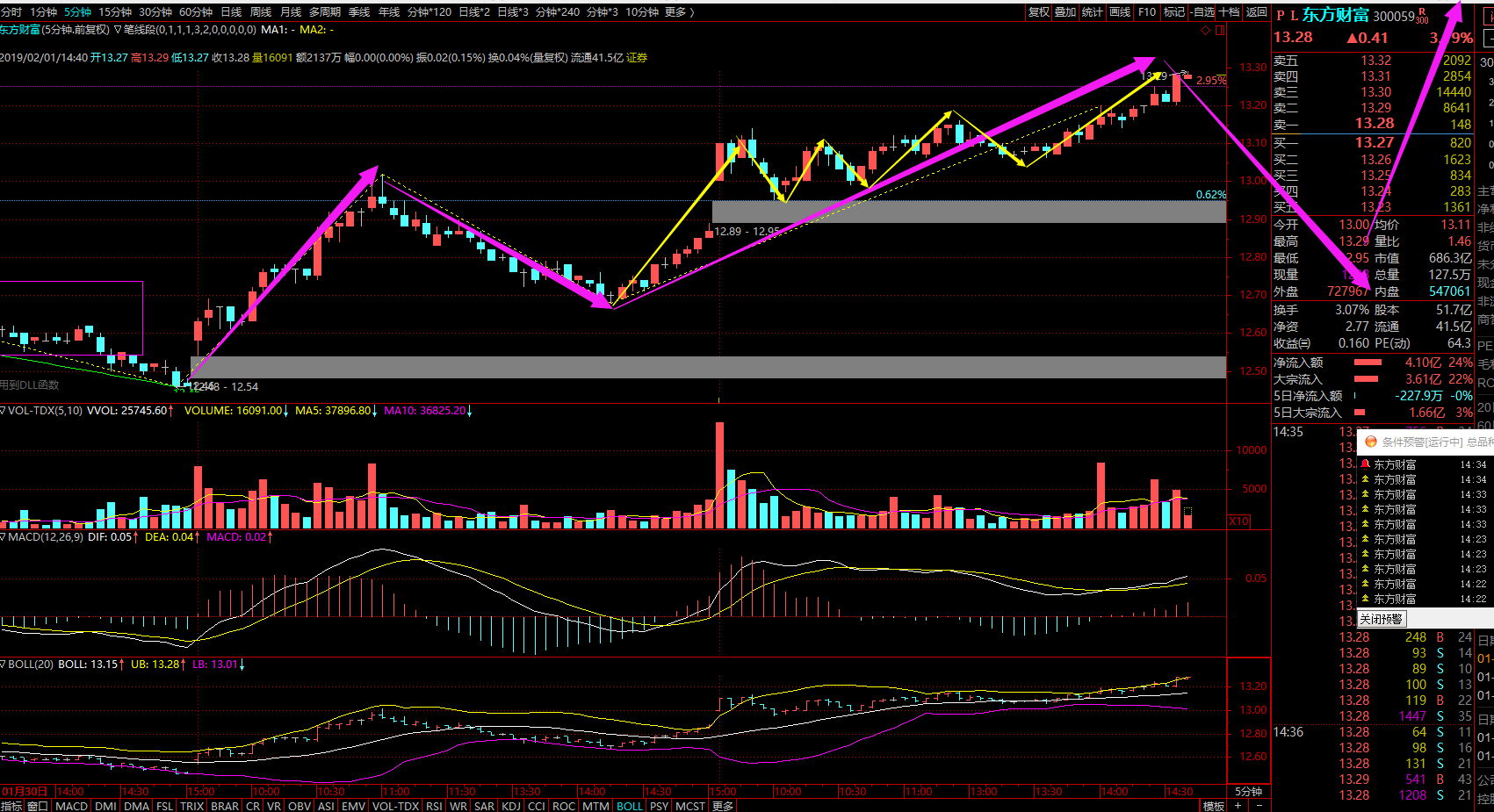1494x812 pixels.
Task: Select OBV indicator in bottom bar
Action: (300, 806)
